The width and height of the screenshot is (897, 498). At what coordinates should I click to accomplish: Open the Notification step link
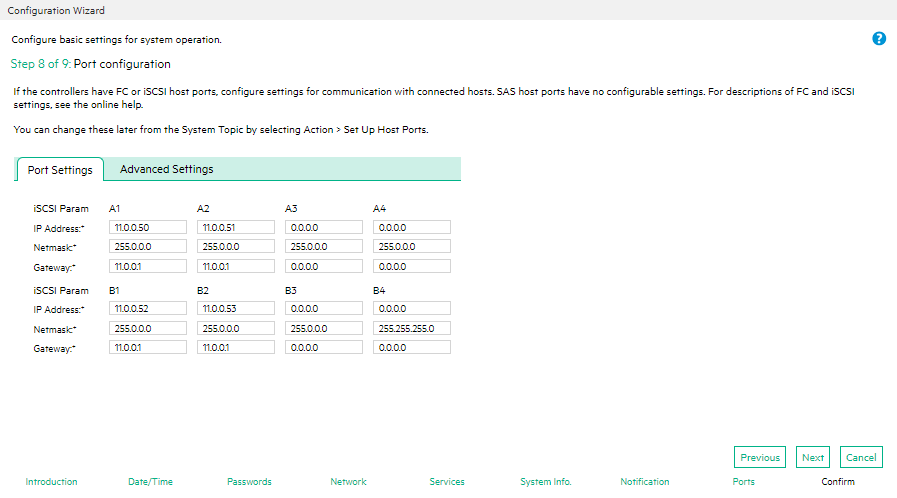[x=645, y=481]
